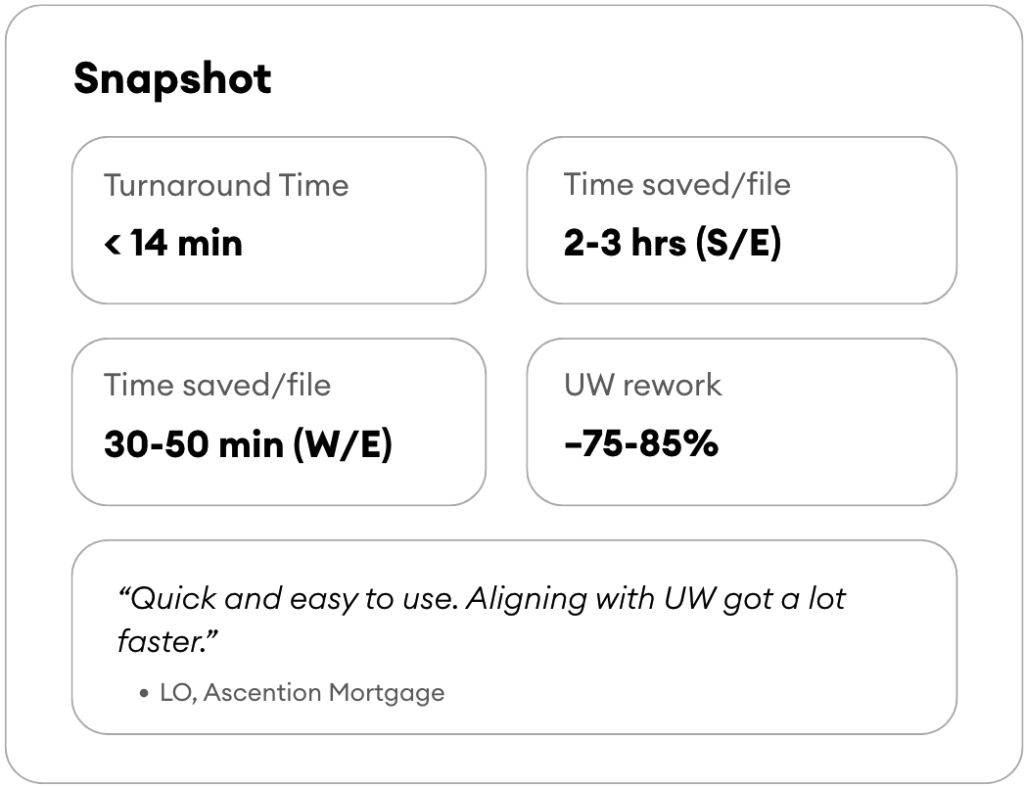Screen dimensions: 1024x786
Task: Click 'LO, Ascention Mortgage' attribution
Action: 302,692
